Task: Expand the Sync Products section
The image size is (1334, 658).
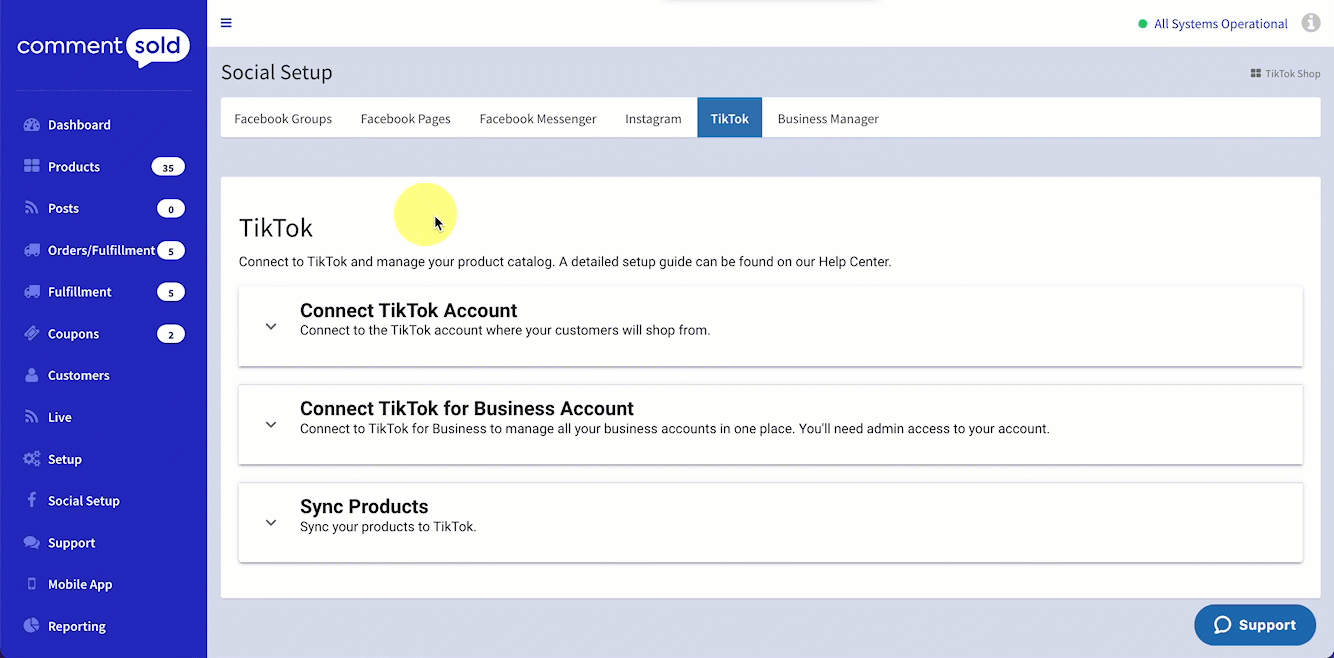Action: coord(271,522)
